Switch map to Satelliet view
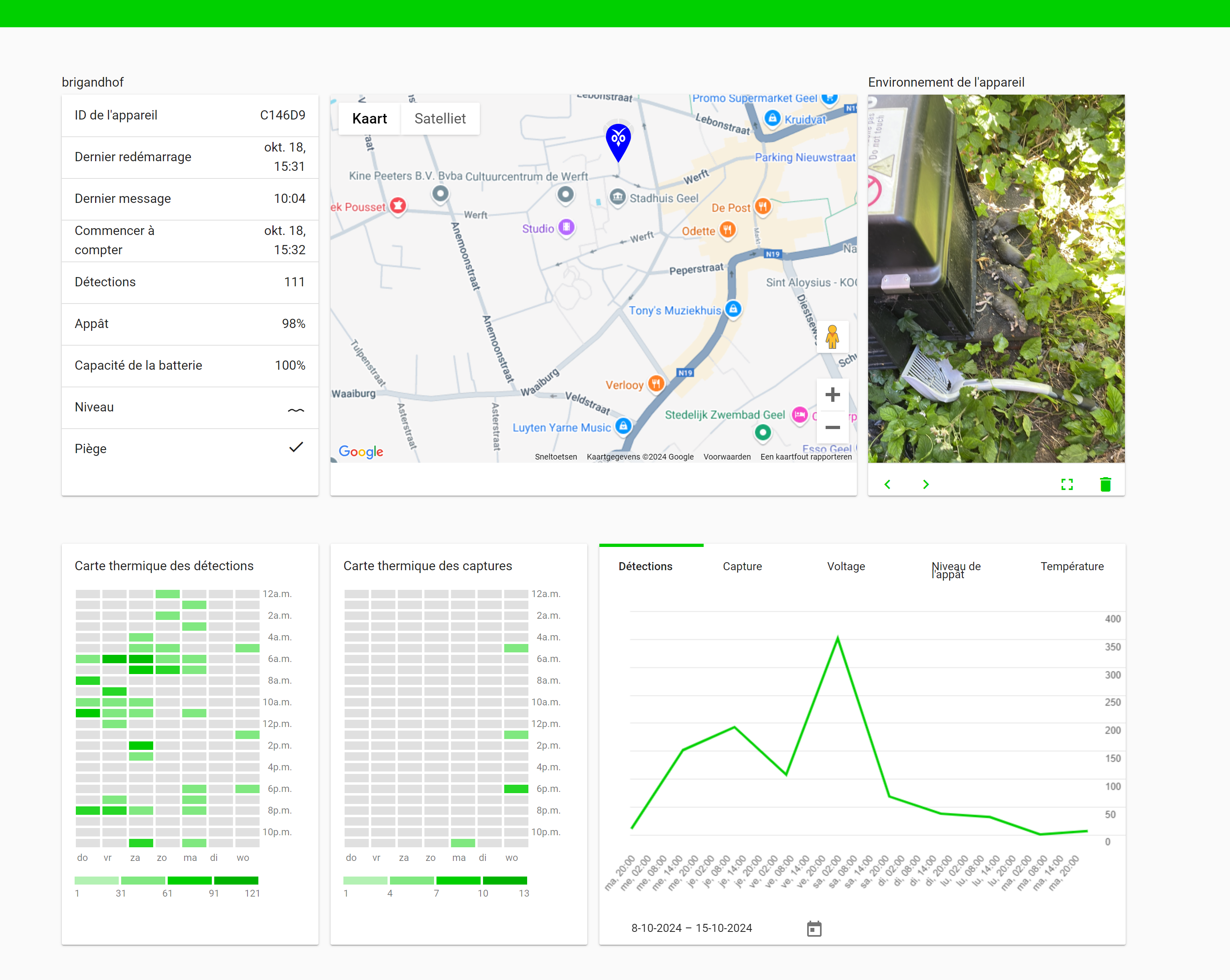1230x980 pixels. point(440,119)
